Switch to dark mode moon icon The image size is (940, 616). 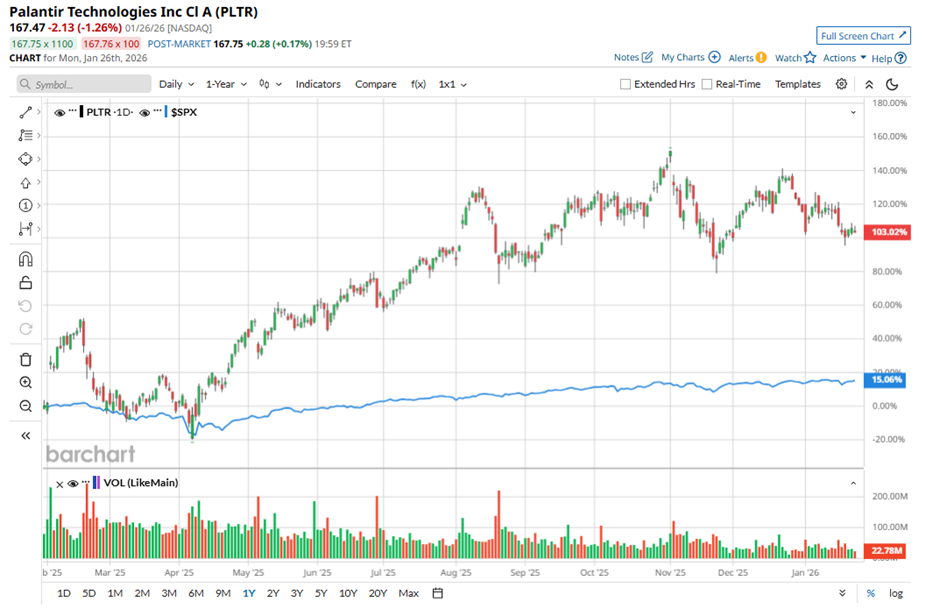(892, 84)
